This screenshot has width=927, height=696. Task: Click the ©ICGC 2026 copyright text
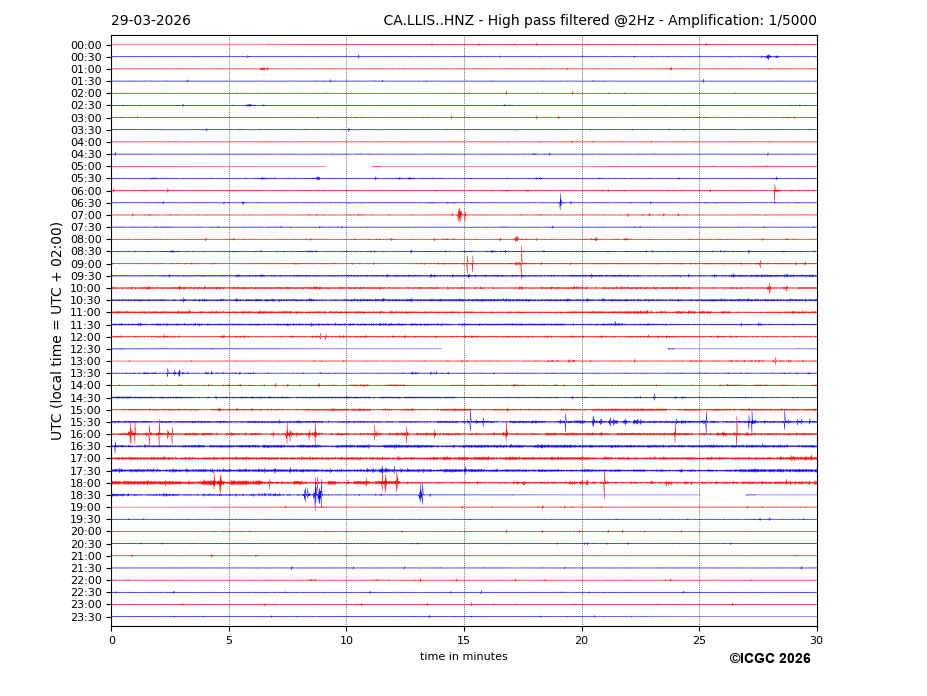(x=769, y=659)
